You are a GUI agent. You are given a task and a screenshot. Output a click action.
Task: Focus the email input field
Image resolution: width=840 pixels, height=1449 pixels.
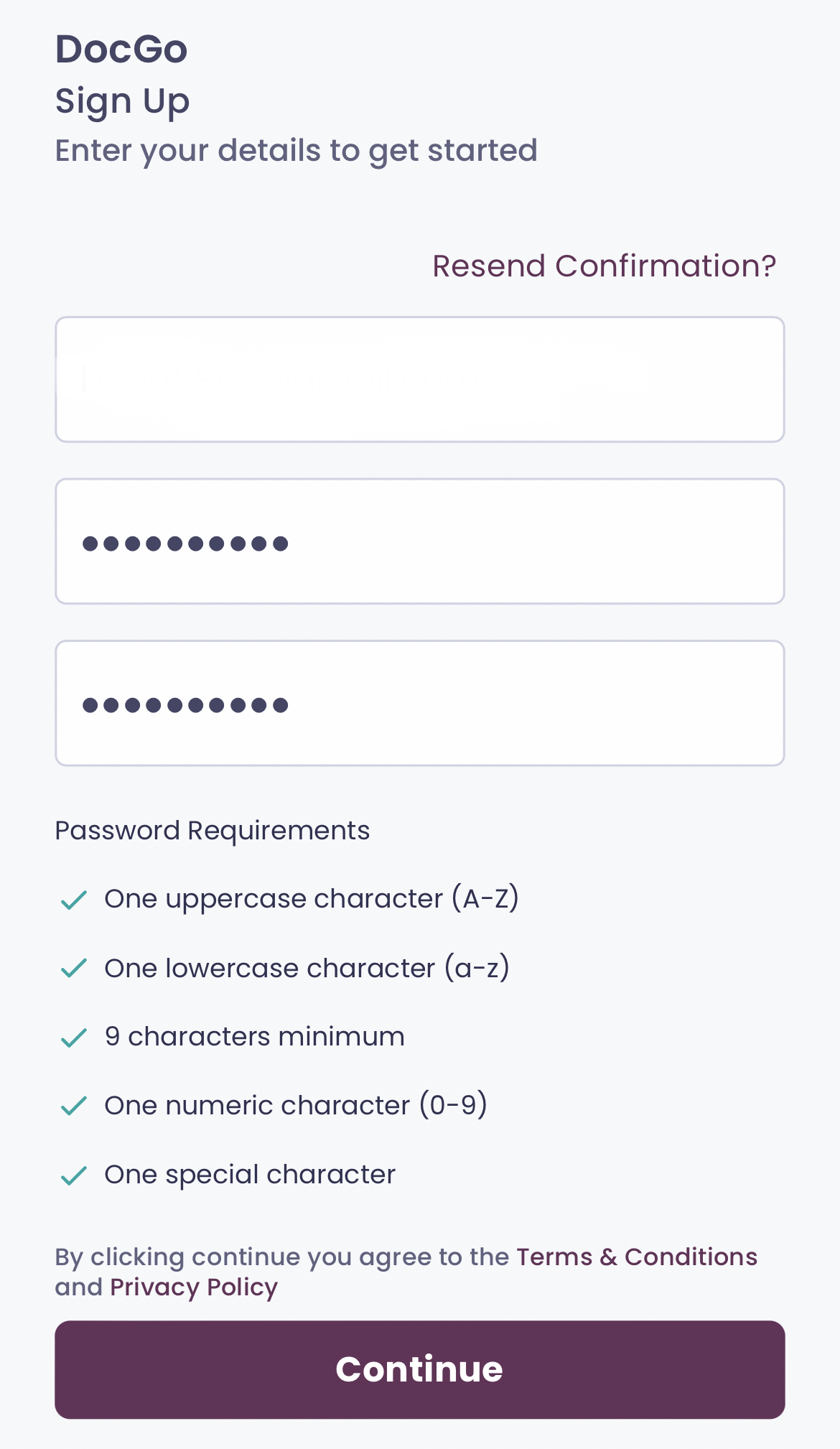[420, 379]
